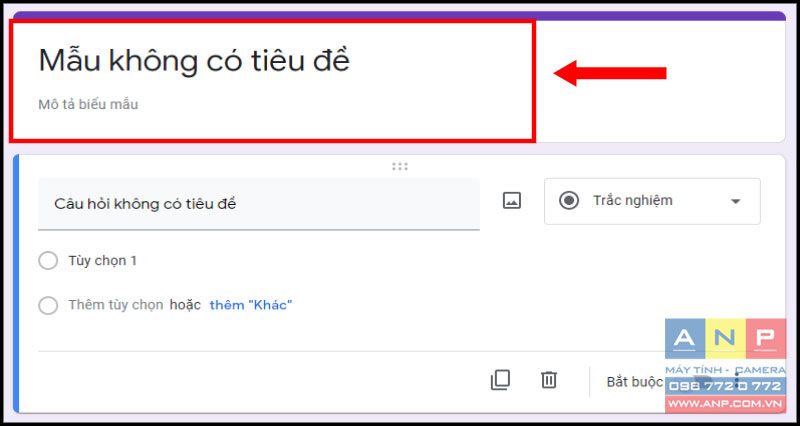Viewport: 800px width, 426px height.
Task: Click the form title Mẫu không có tiêu đề
Action: pyautogui.click(x=194, y=61)
